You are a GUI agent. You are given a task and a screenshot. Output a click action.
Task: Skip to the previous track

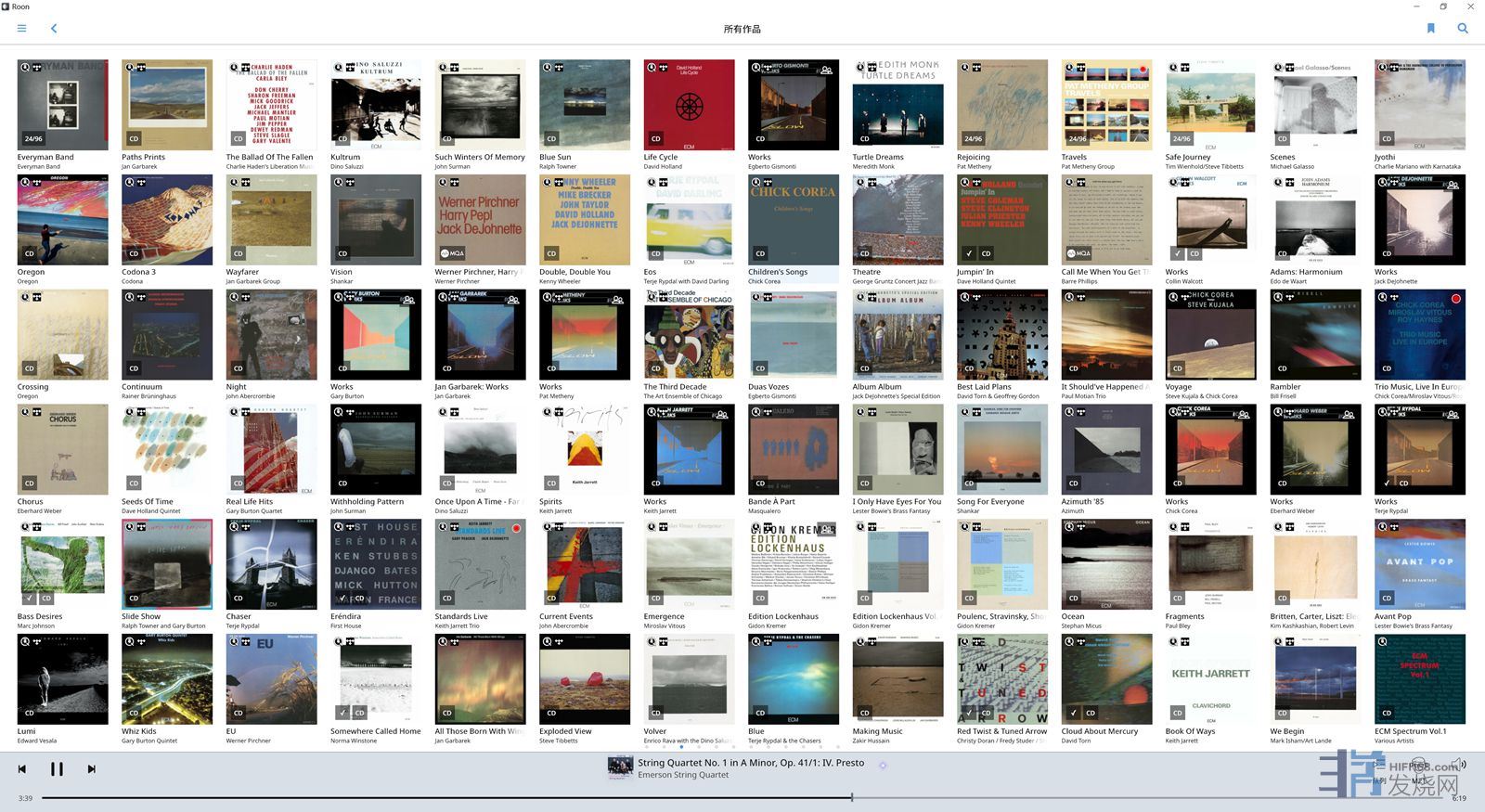22,768
